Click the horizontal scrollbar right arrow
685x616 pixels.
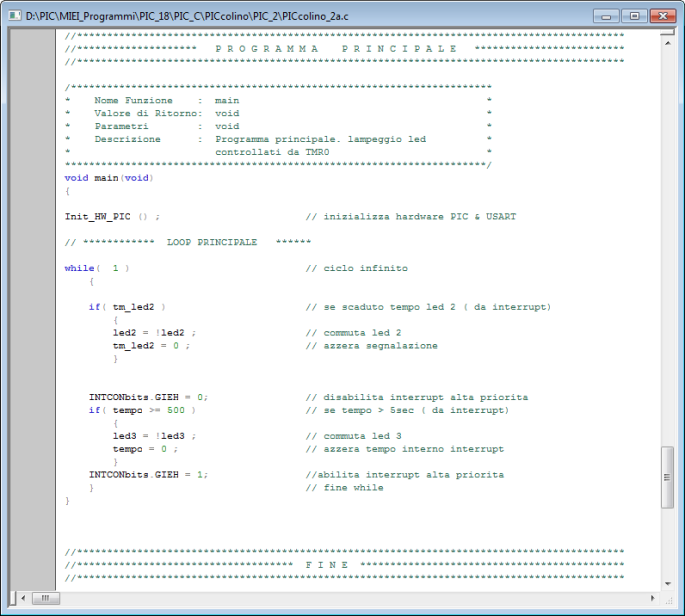pyautogui.click(x=652, y=598)
